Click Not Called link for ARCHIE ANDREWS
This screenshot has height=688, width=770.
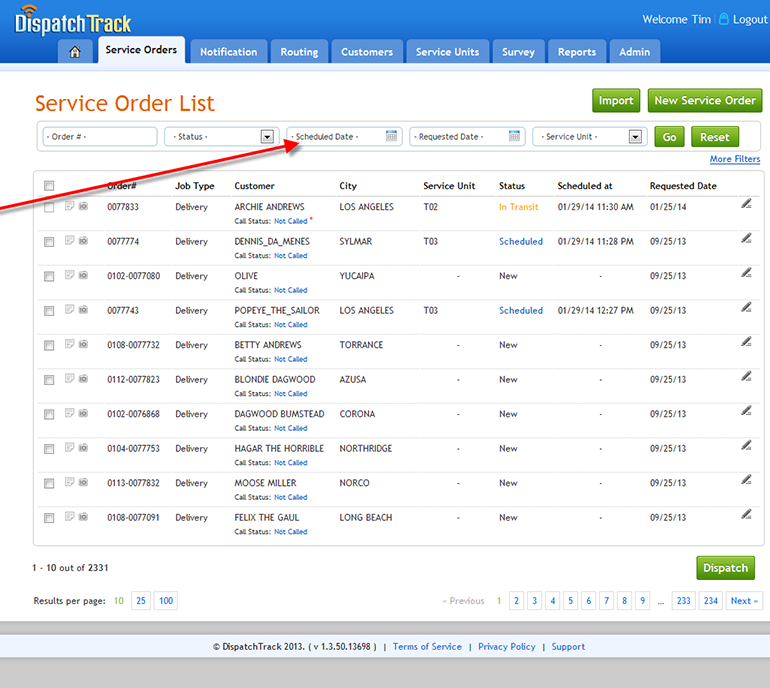(291, 221)
